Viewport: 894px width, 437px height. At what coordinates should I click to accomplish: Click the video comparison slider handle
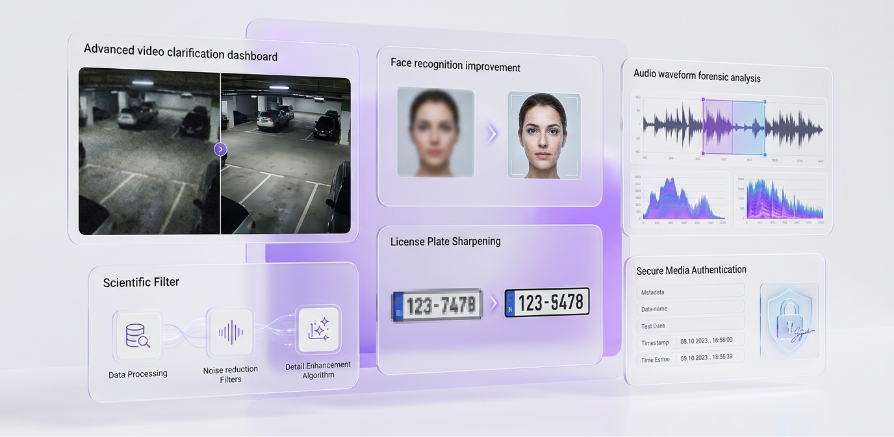tap(221, 149)
